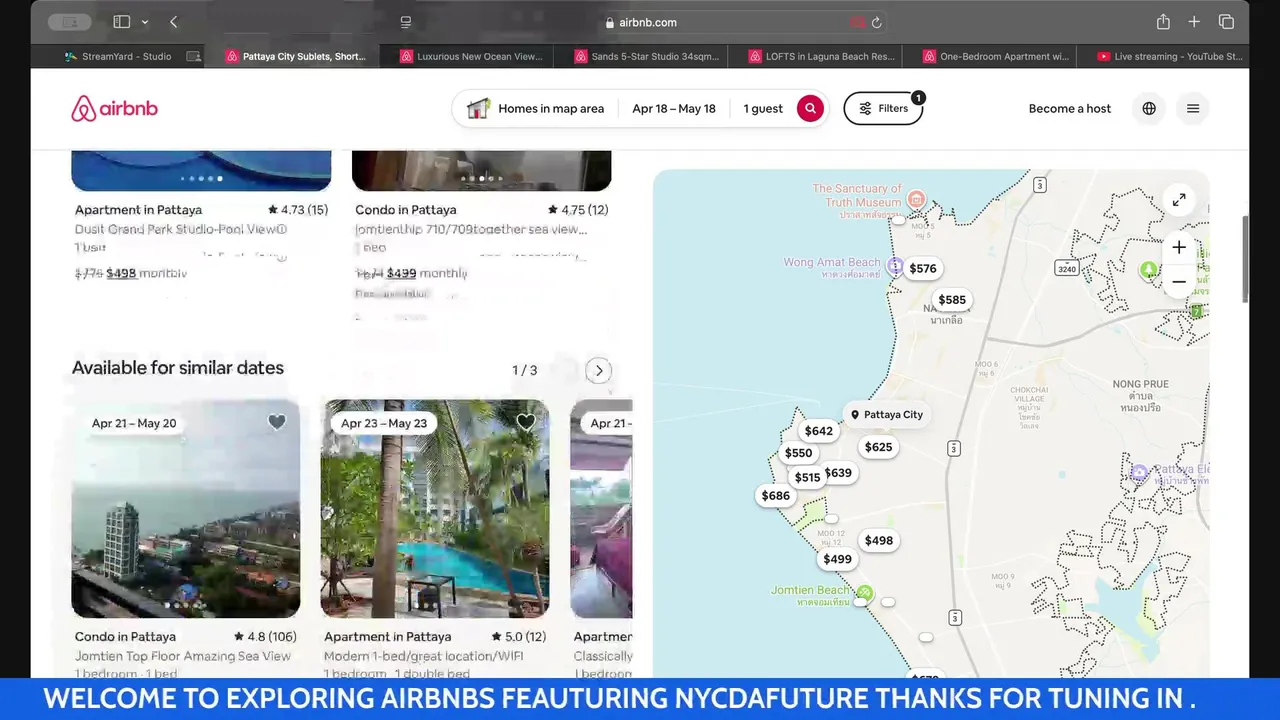
Task: Open the Apr 21 – May 20 condo photo
Action: (186, 509)
